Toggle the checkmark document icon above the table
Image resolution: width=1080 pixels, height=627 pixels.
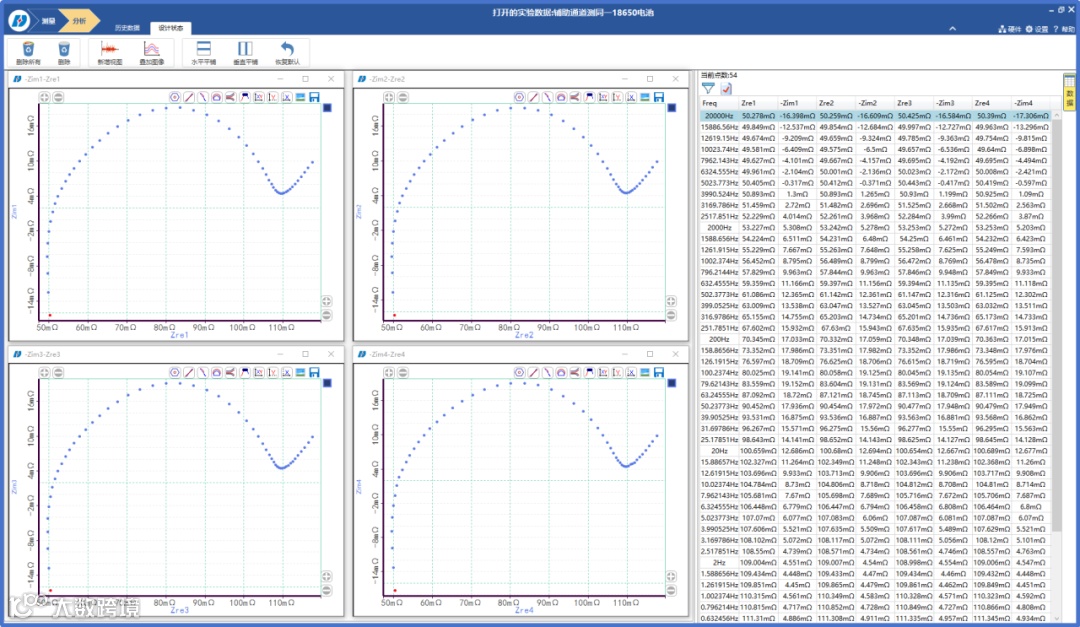726,88
